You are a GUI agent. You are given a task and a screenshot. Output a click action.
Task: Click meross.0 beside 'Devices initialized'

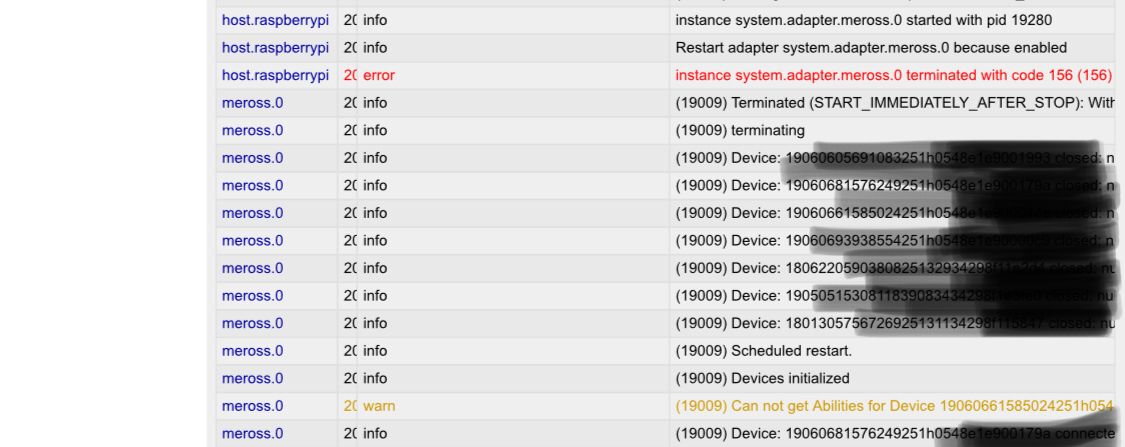(253, 378)
